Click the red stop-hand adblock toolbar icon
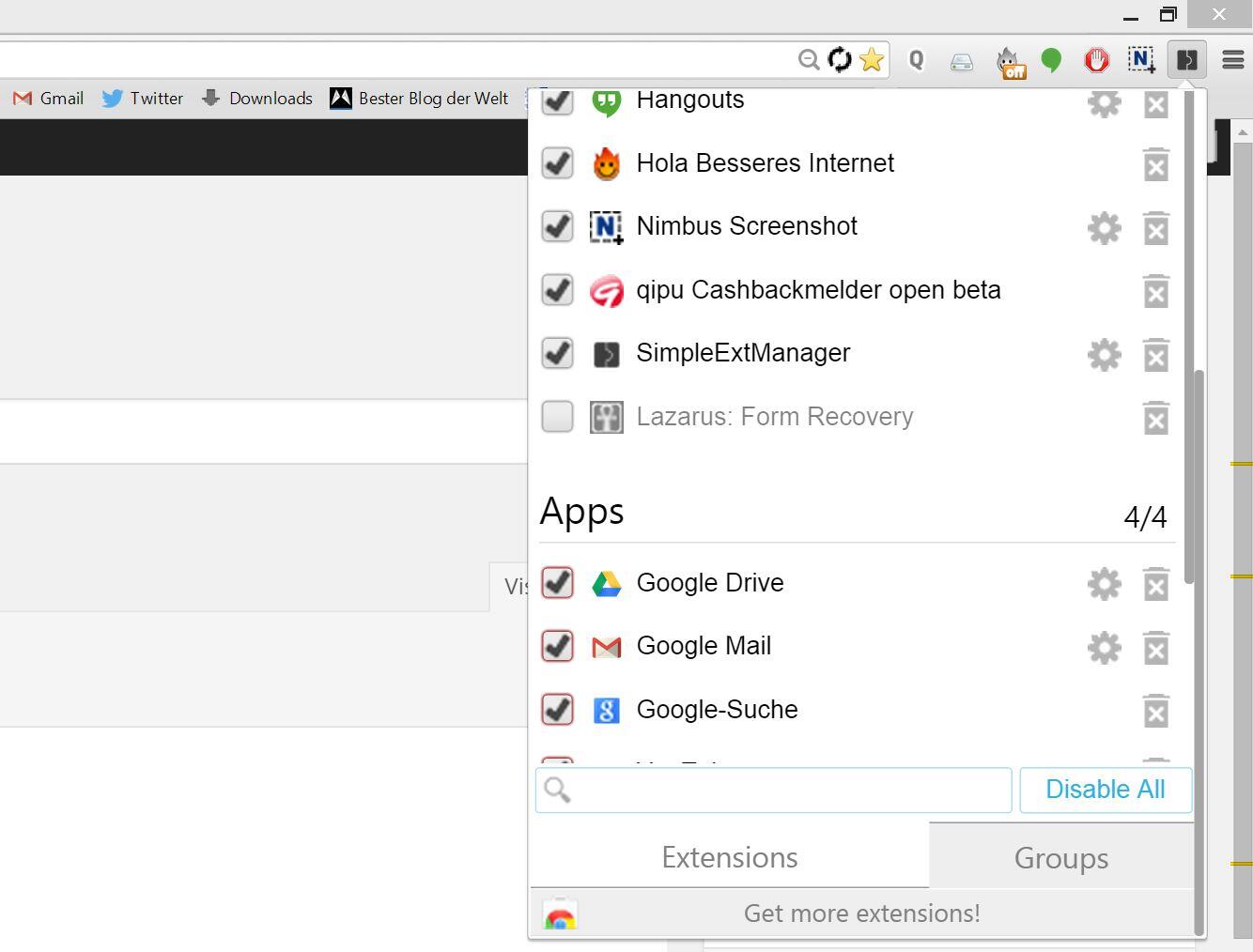The image size is (1253, 952). [x=1096, y=60]
